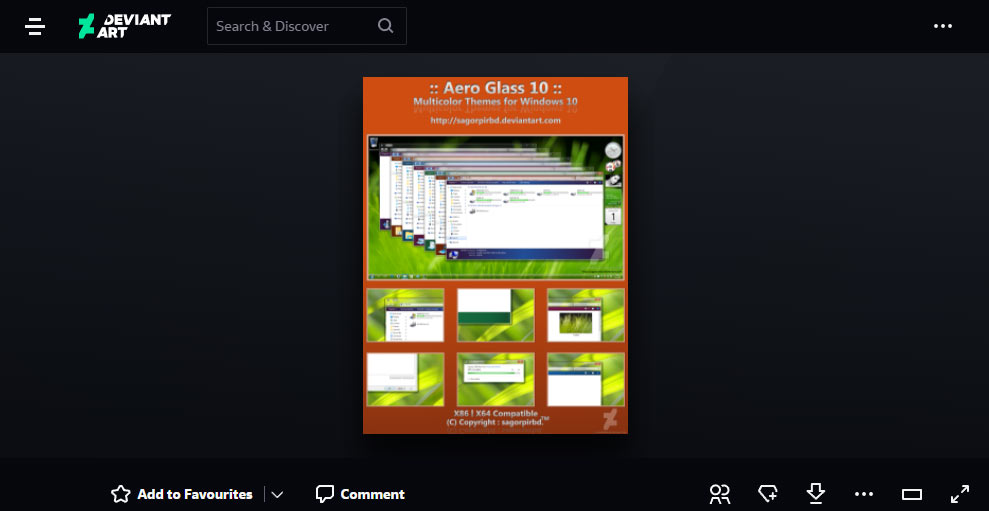
Task: Click the magnifying glass search icon
Action: [385, 26]
